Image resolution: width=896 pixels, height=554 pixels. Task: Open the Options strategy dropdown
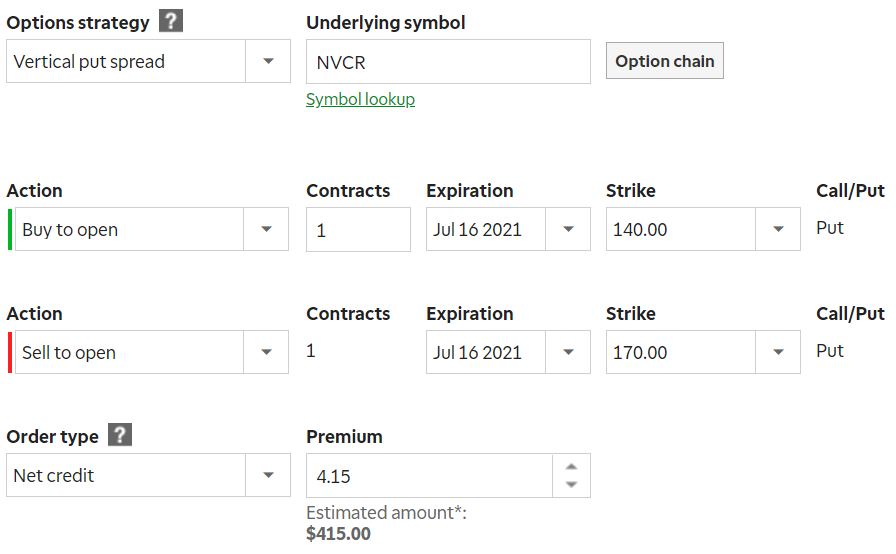coord(148,61)
